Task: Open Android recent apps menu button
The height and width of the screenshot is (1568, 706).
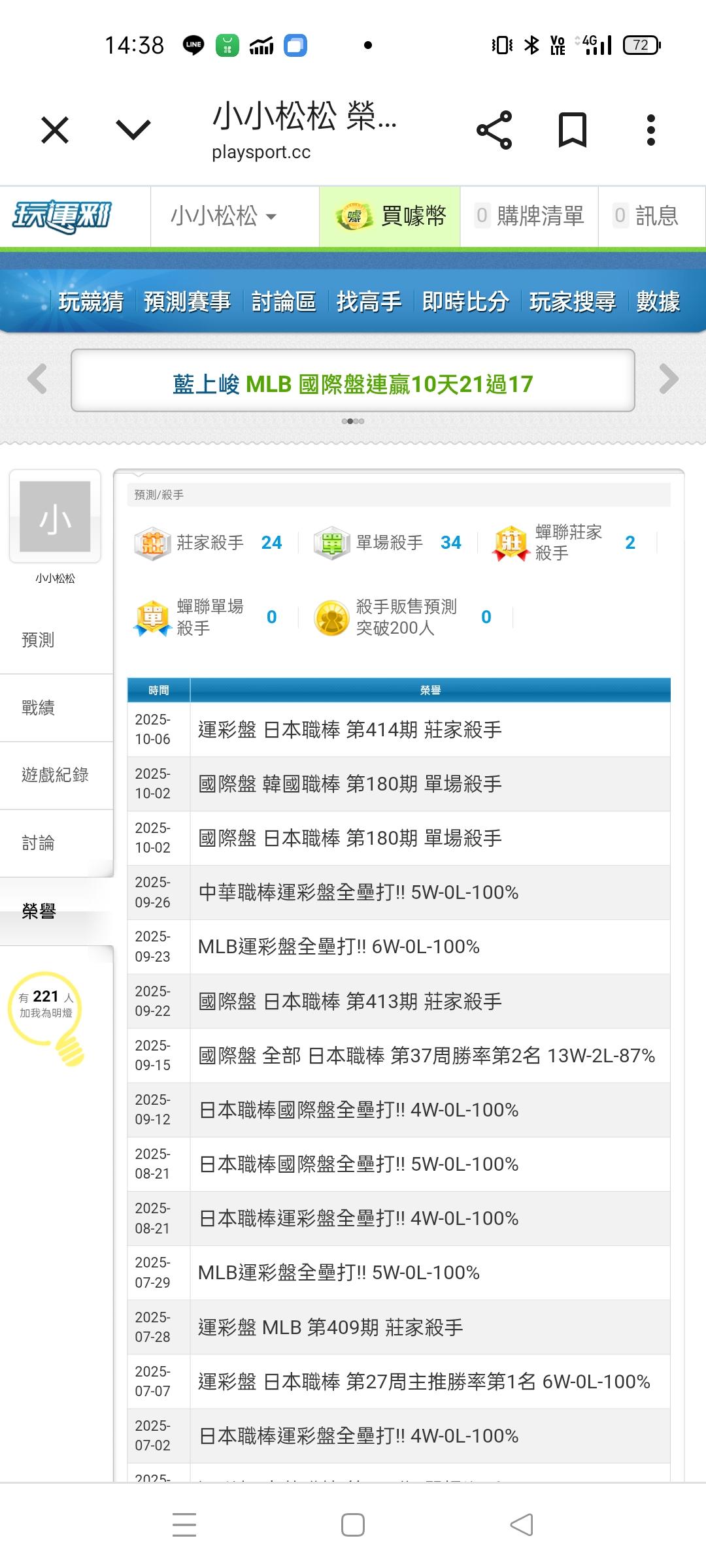Action: coord(184,1524)
